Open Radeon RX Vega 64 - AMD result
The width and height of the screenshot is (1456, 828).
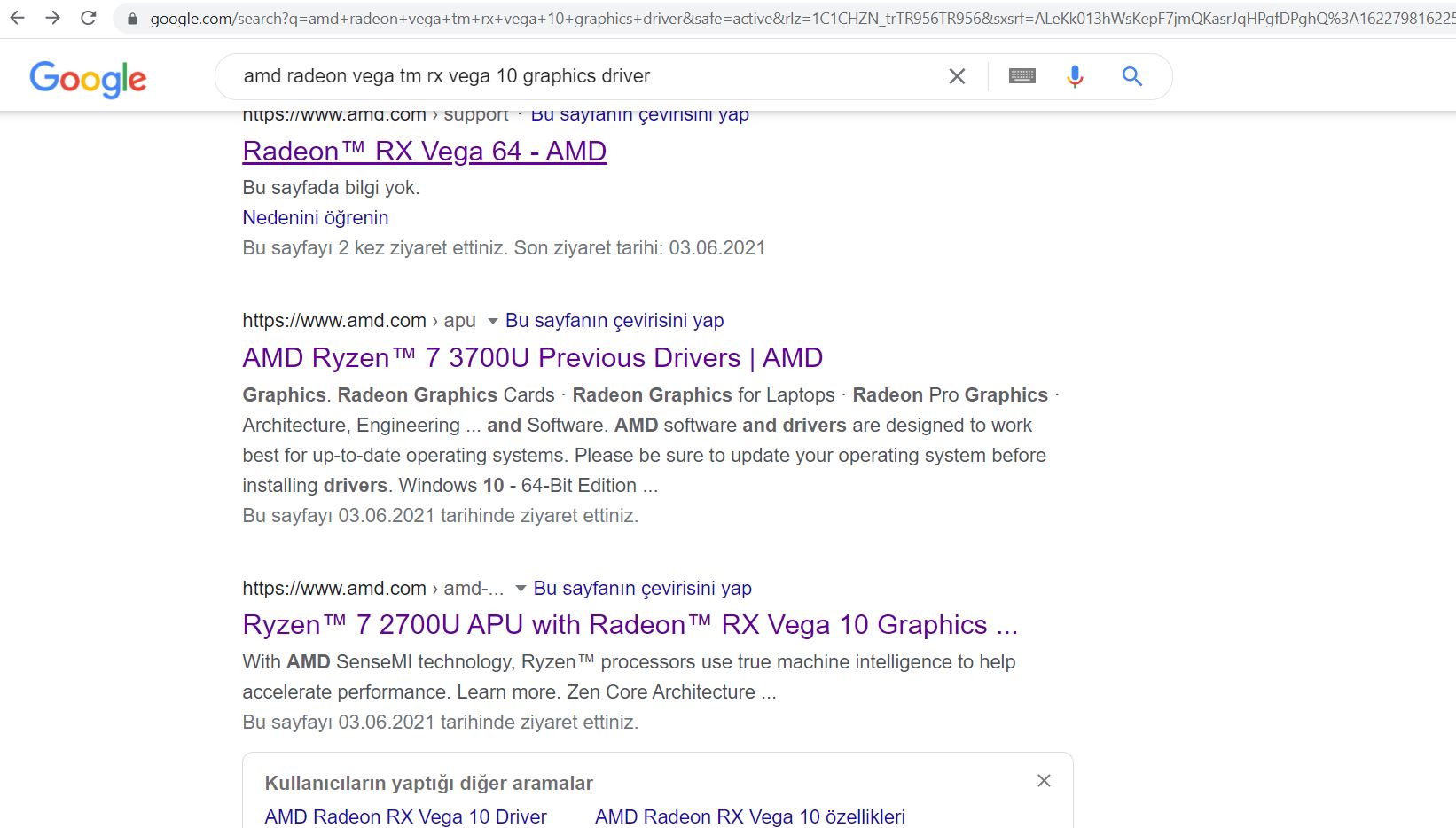[425, 152]
